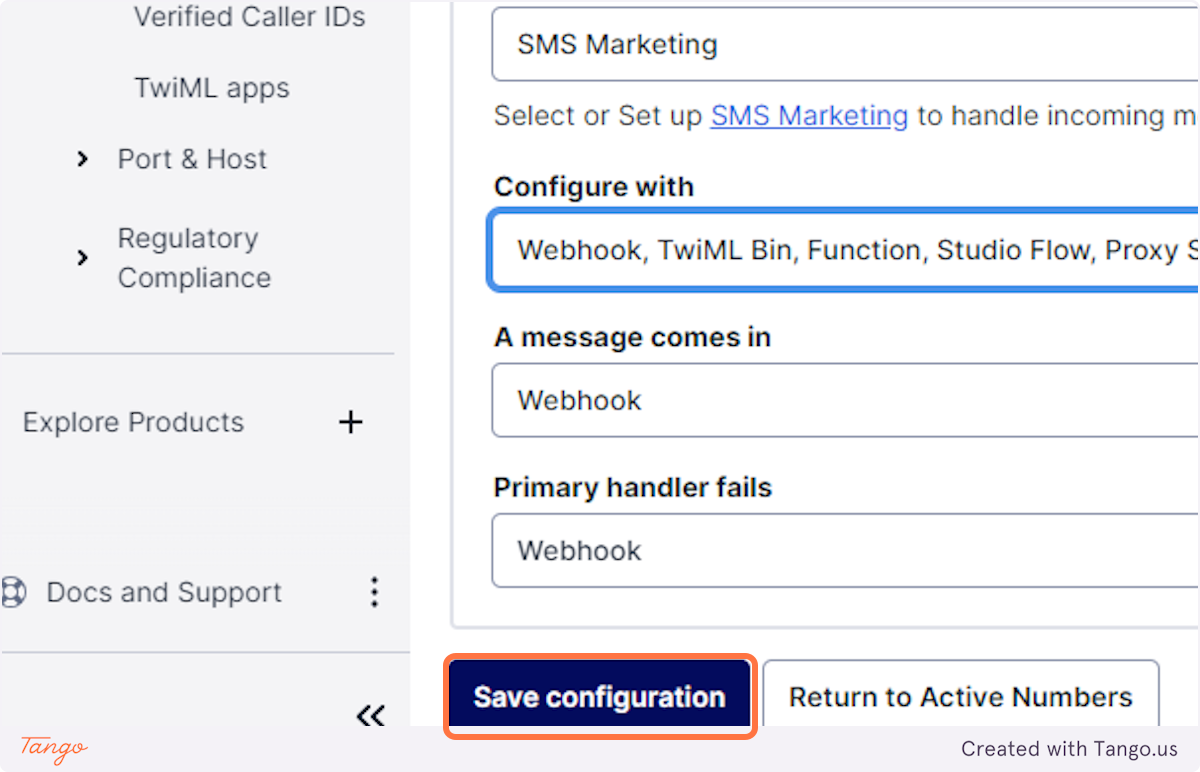Click the 'Primary handler fails' label
The height and width of the screenshot is (772, 1200).
(633, 487)
